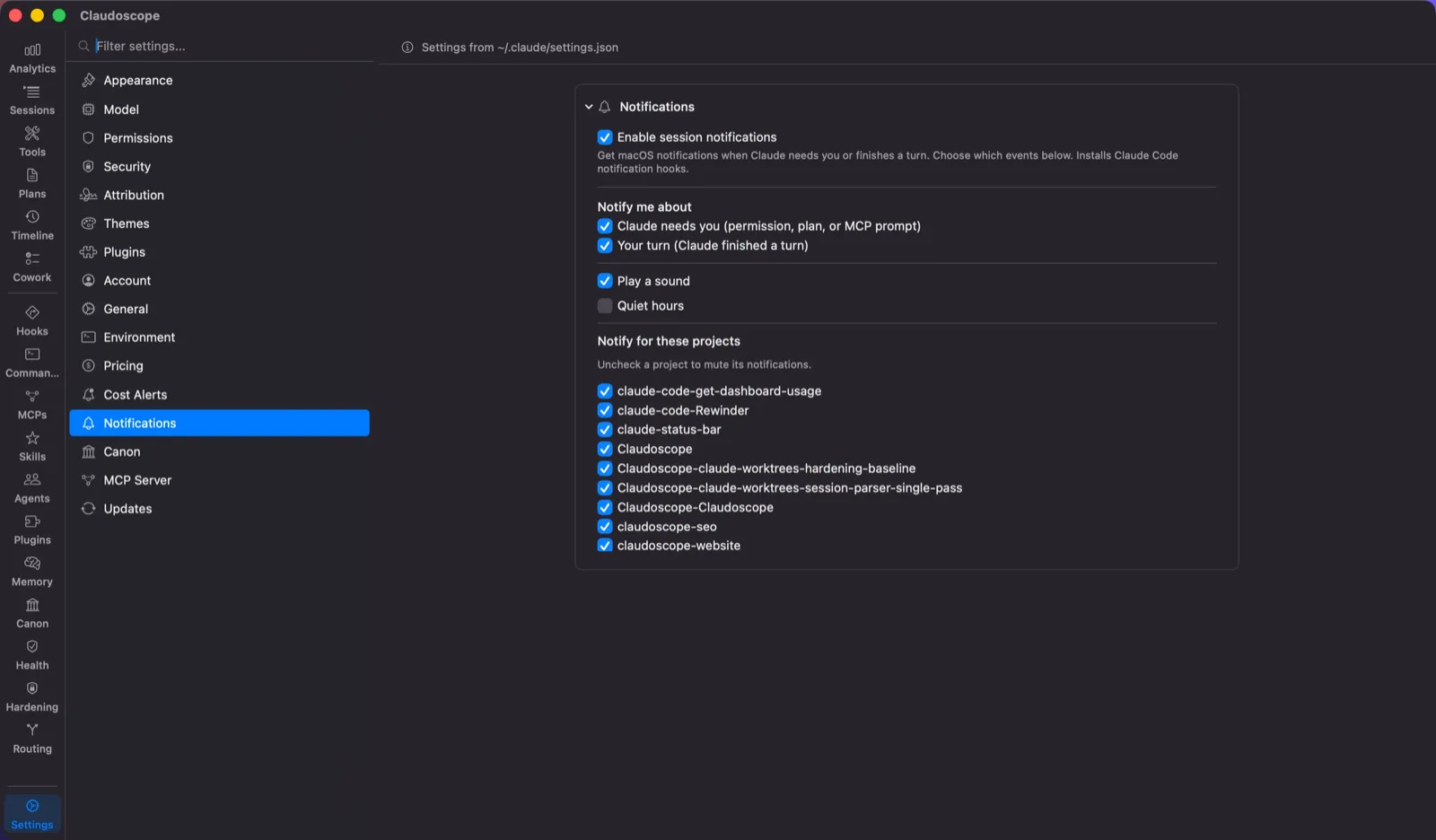Open the Commands view in the sidebar

(x=32, y=363)
